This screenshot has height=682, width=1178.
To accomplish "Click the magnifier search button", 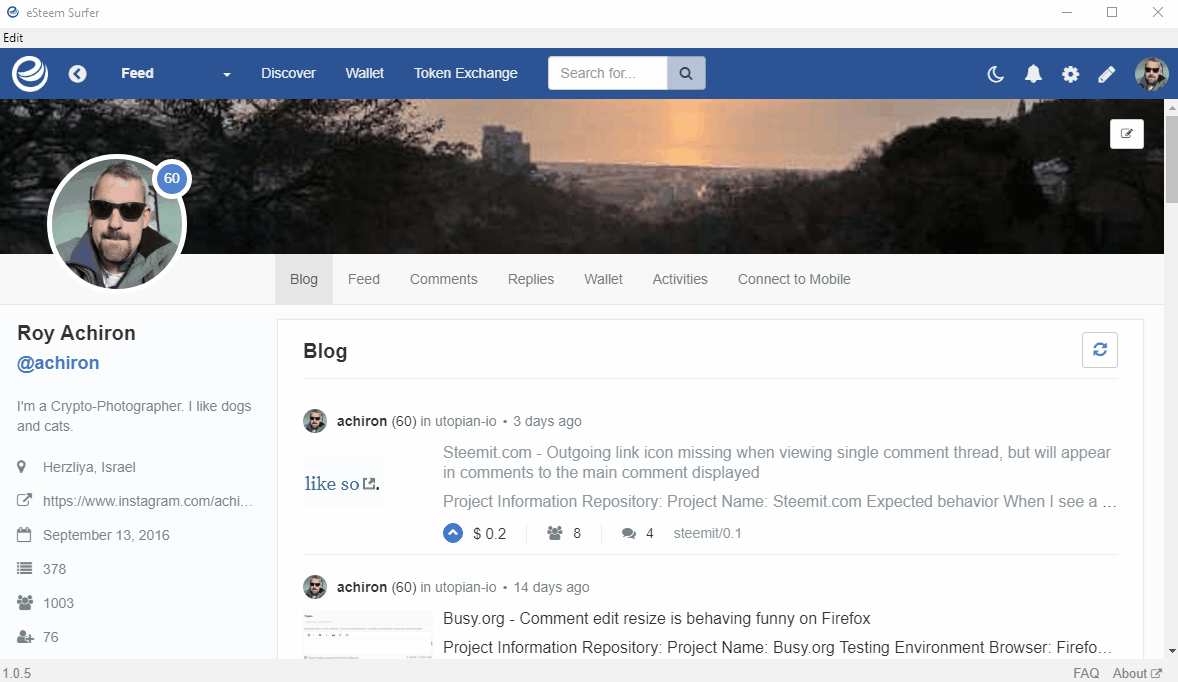I will click(686, 74).
